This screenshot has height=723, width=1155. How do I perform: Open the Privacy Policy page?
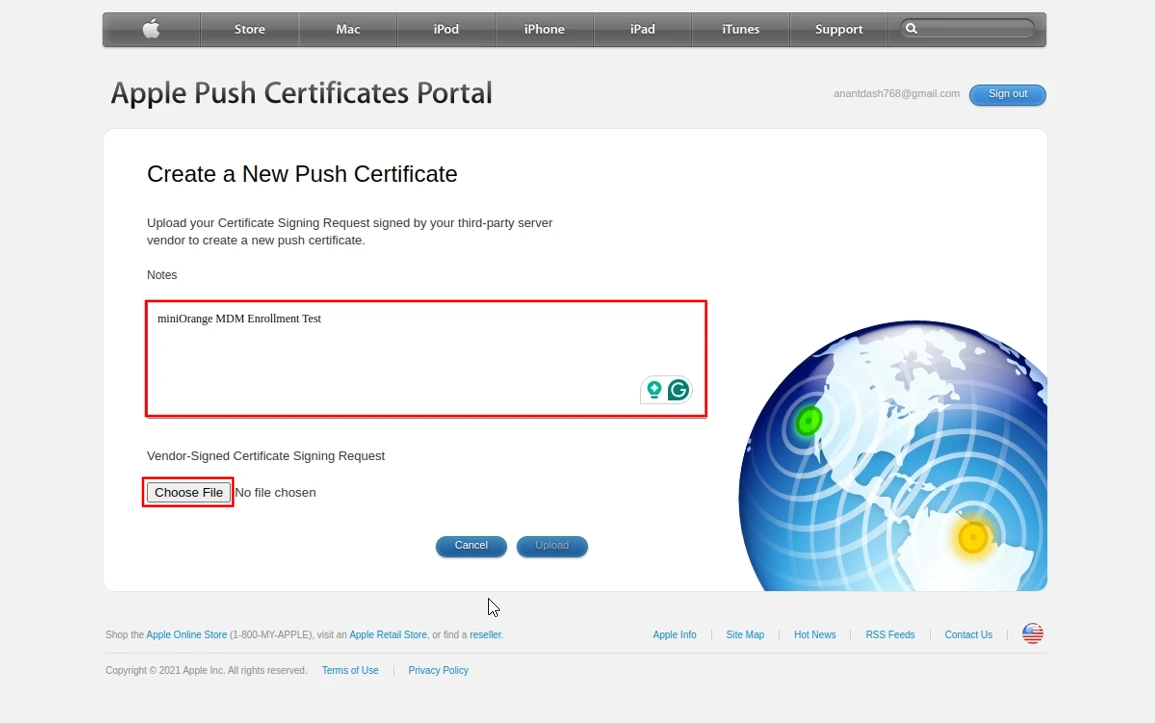(x=438, y=670)
